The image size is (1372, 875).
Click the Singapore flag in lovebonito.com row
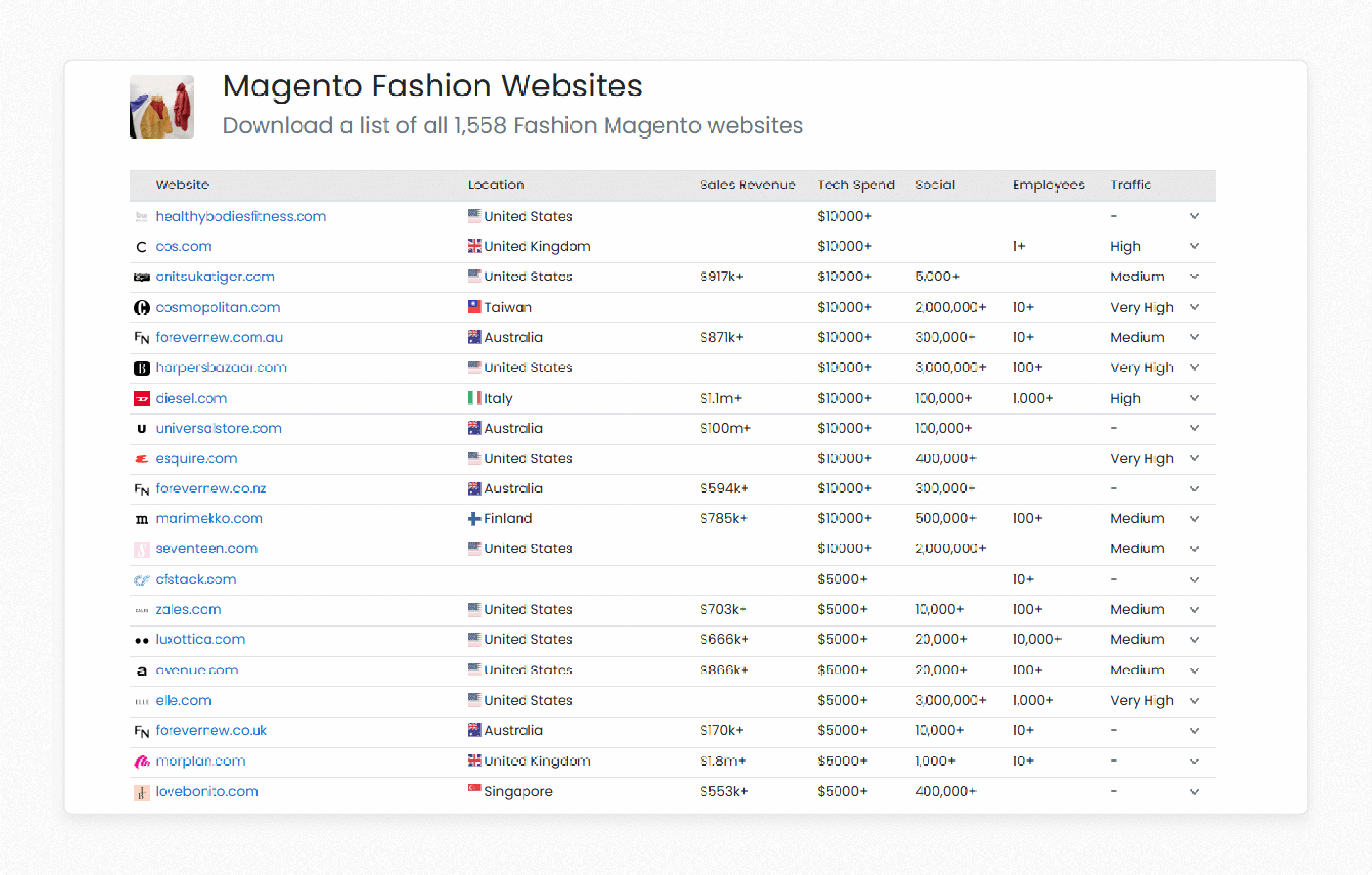474,788
